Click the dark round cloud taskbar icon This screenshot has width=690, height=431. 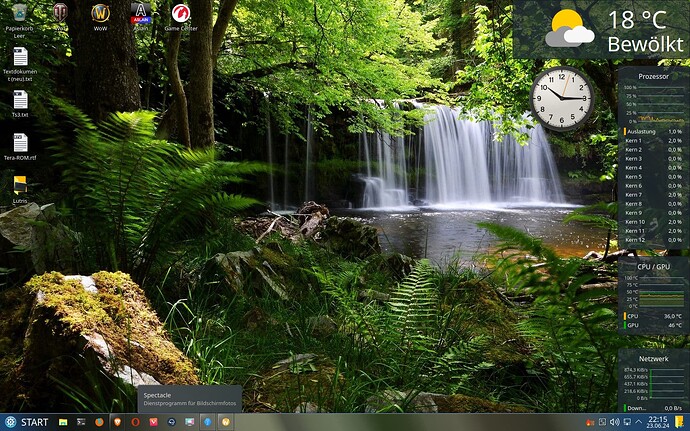click(172, 422)
